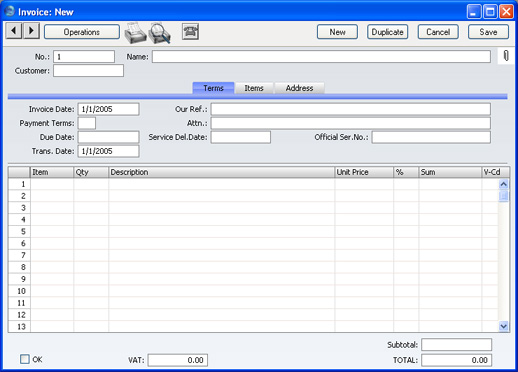Click the Attn. field
Screen dimensions: 518x372
tap(351, 123)
